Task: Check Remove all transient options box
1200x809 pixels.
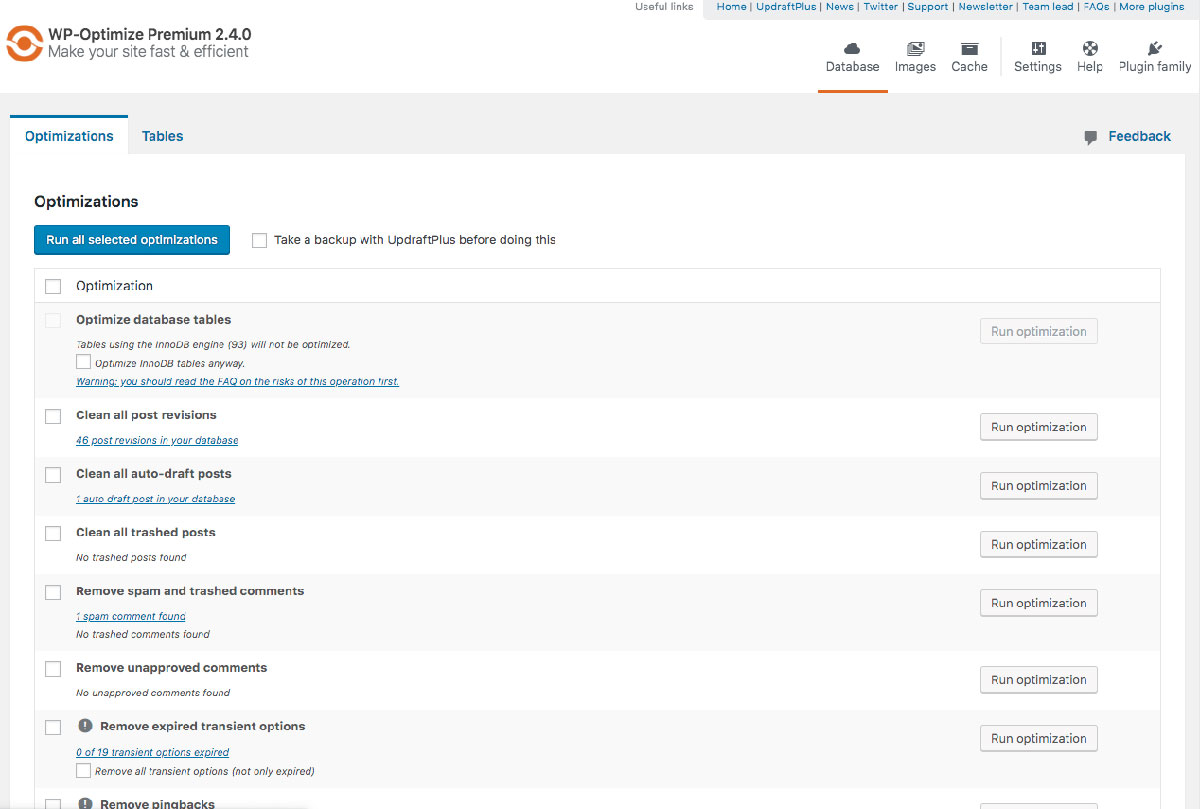Action: pos(84,771)
